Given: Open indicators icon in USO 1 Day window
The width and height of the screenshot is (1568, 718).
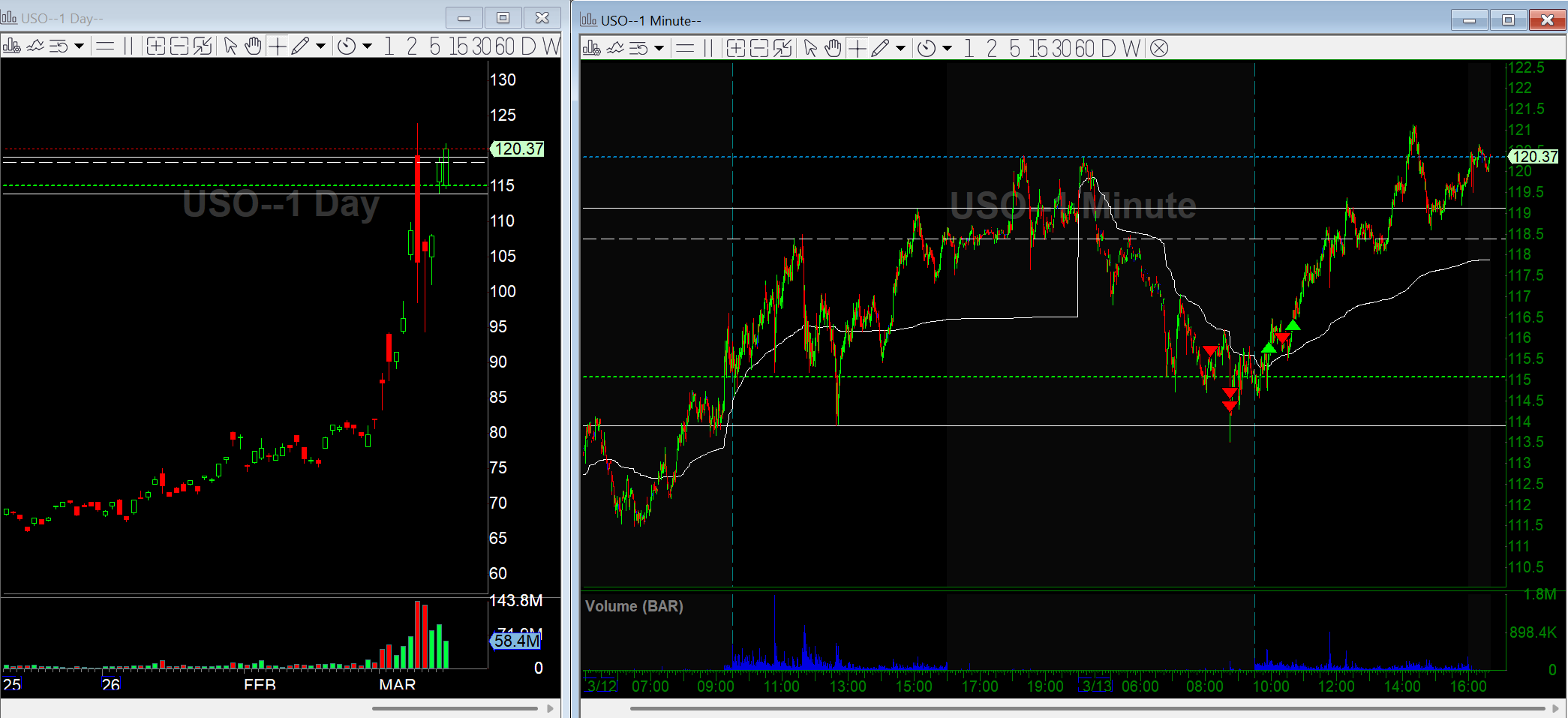Looking at the screenshot, I should point(35,47).
